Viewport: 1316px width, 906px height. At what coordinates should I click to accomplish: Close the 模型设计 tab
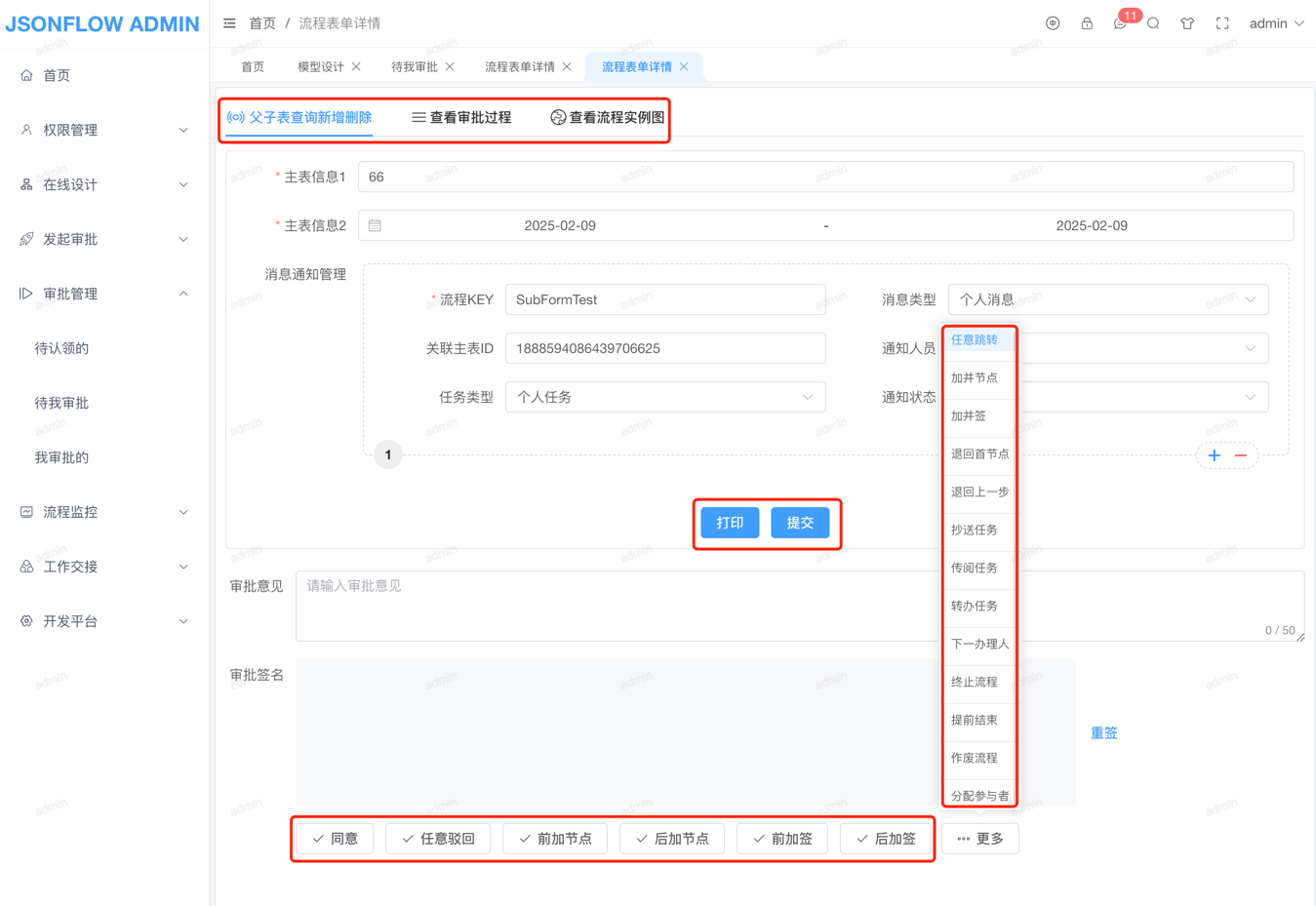click(356, 66)
